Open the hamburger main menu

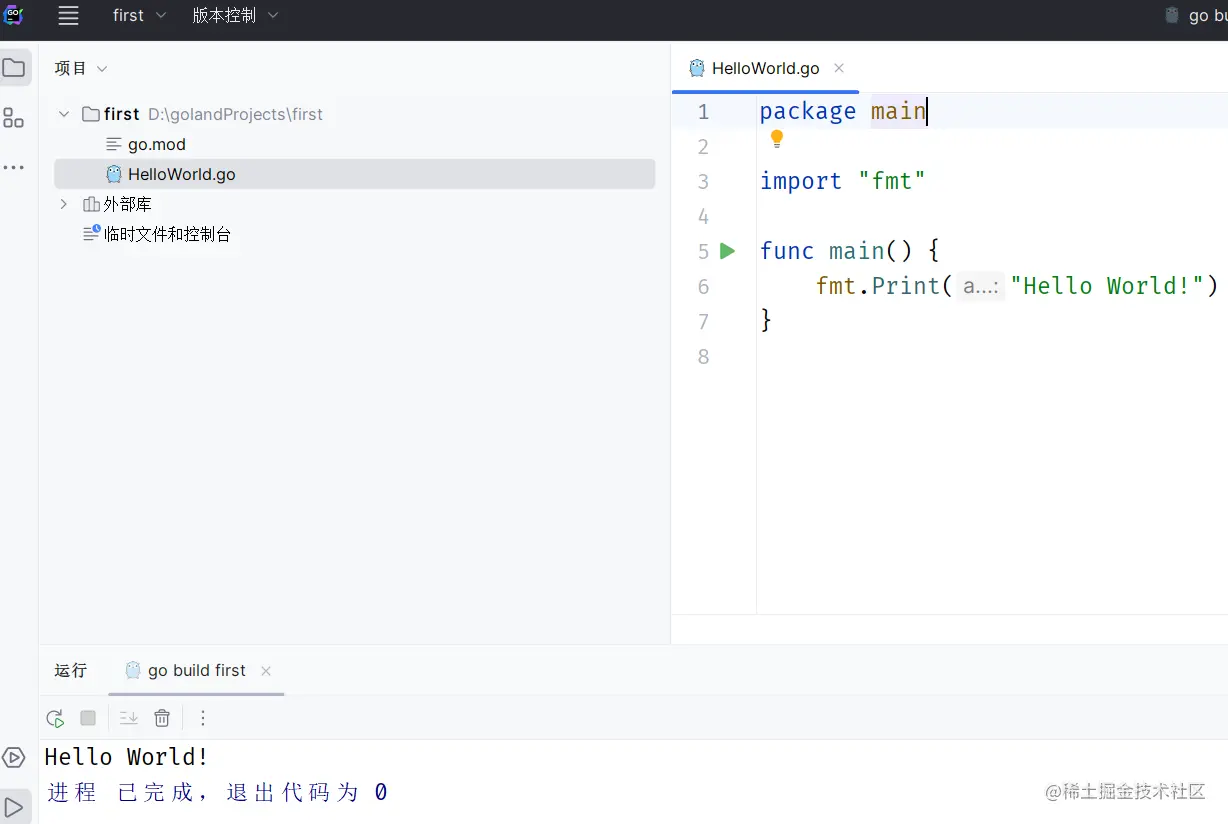pyautogui.click(x=68, y=16)
